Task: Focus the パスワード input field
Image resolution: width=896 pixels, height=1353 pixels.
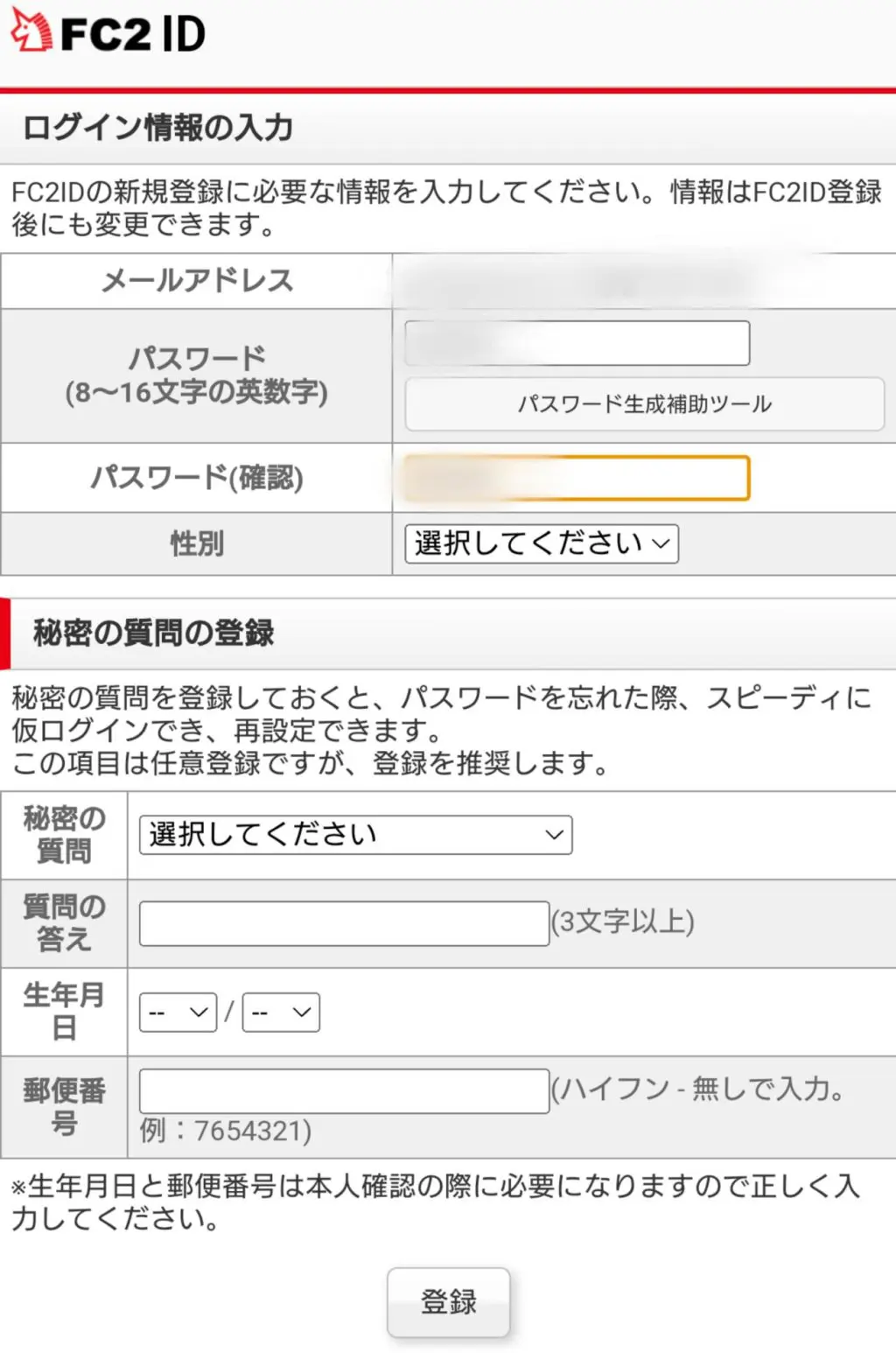Action: point(577,343)
